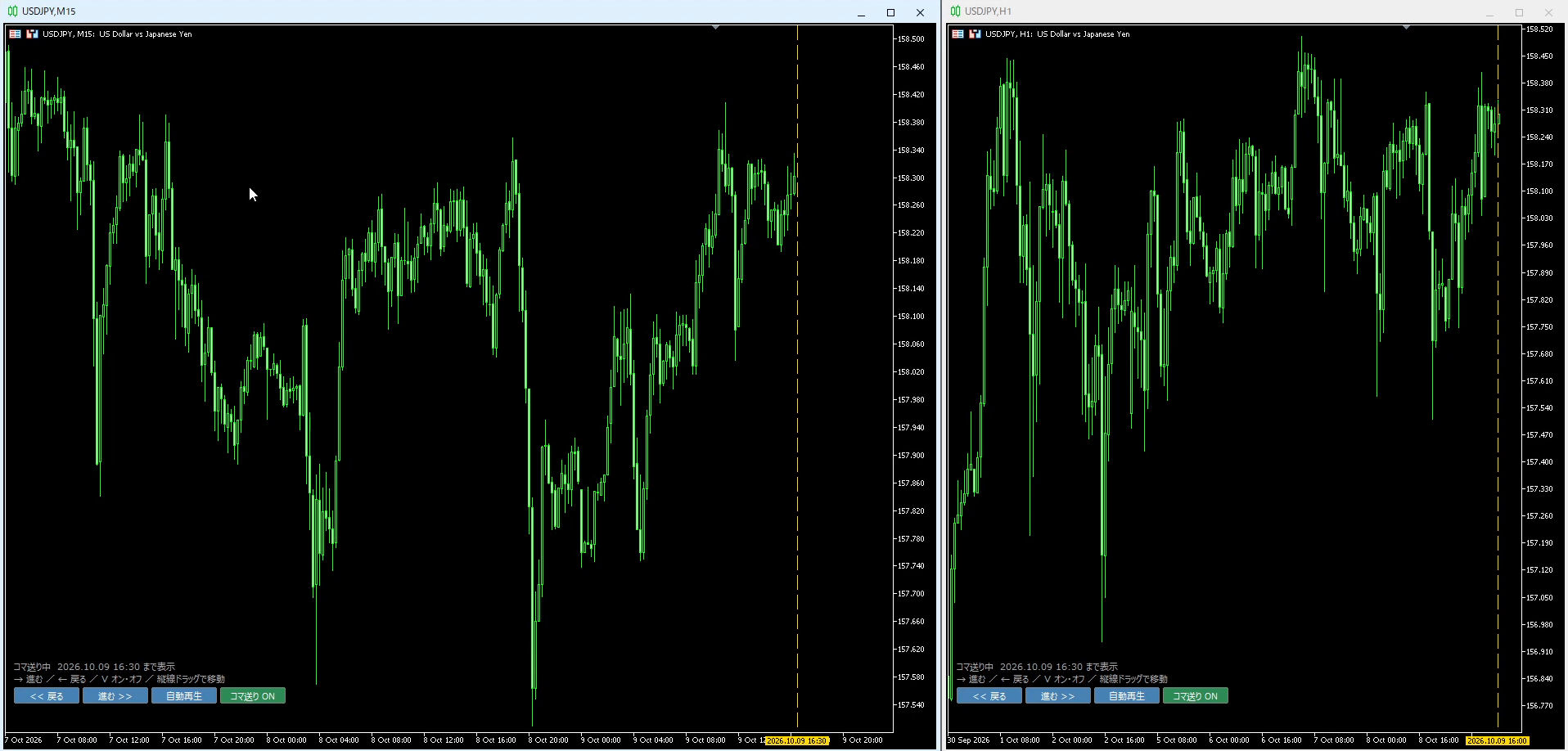Click the '7 Oct 12:00' time label on M15 chart

pyautogui.click(x=130, y=740)
